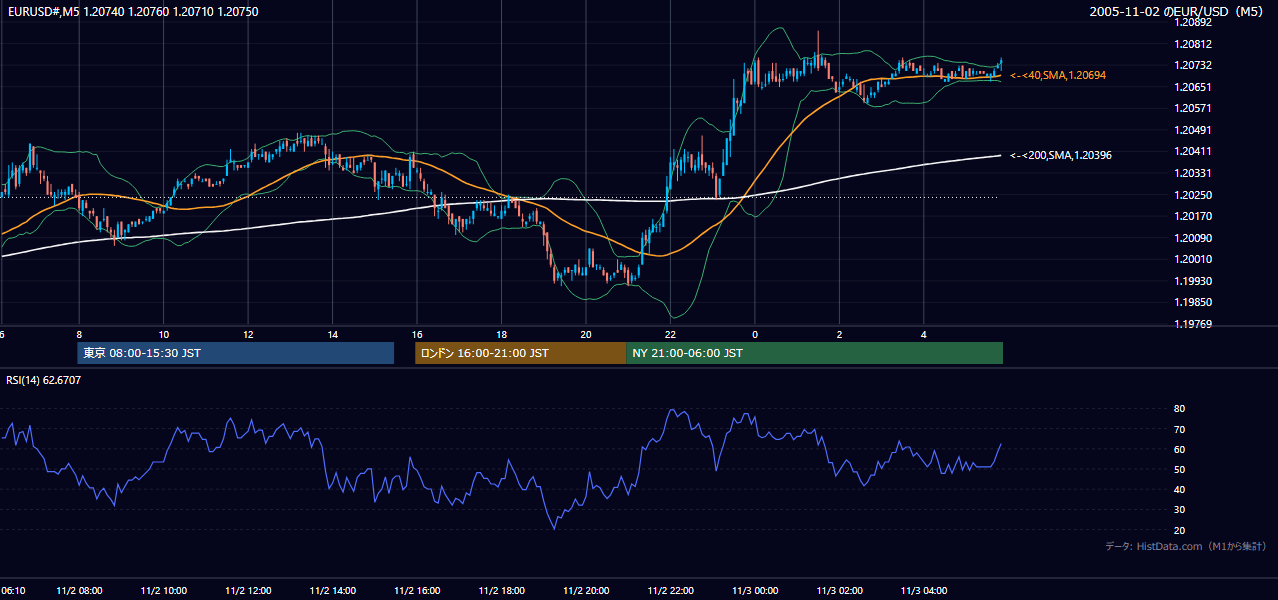
Task: Click RSI scale level 60
Action: [1179, 449]
